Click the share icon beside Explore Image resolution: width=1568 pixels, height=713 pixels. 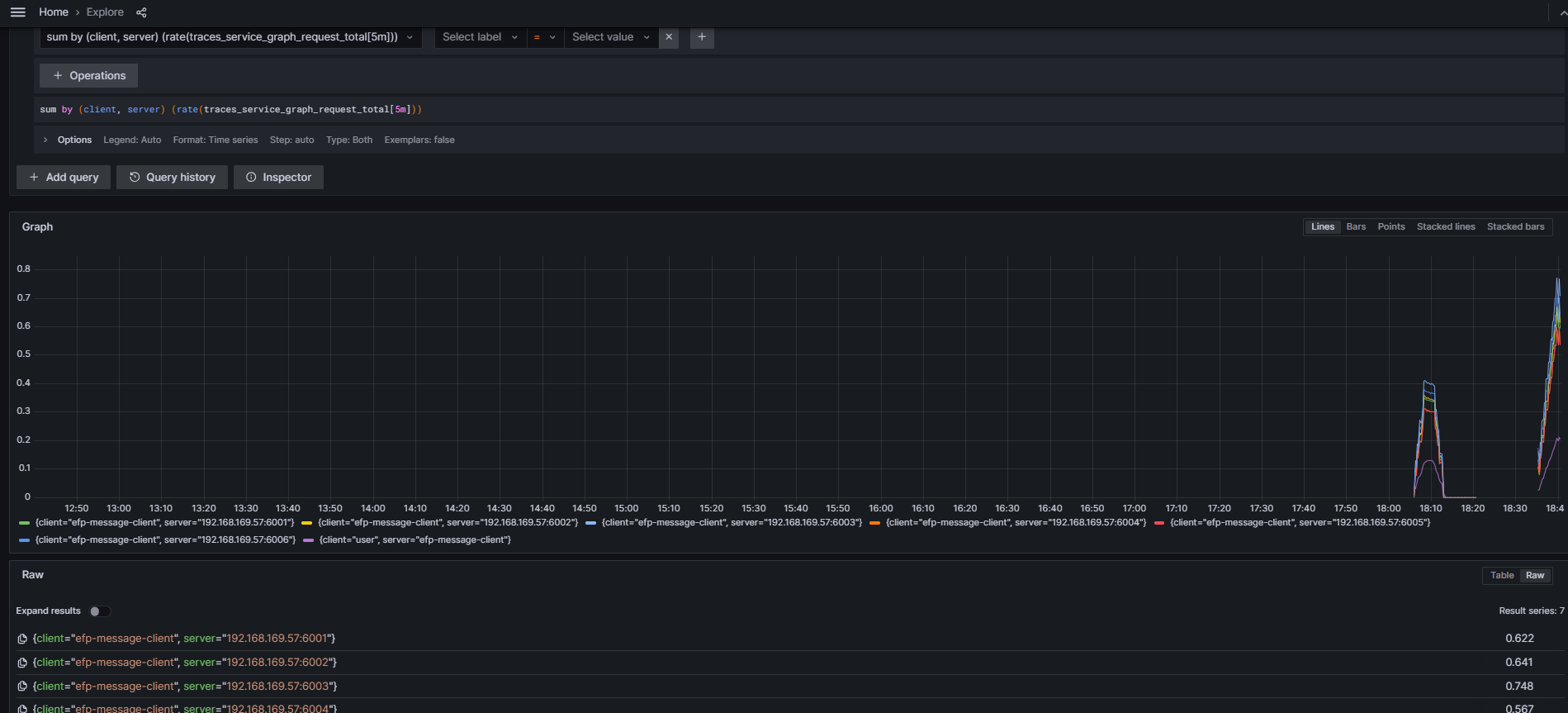click(x=141, y=12)
